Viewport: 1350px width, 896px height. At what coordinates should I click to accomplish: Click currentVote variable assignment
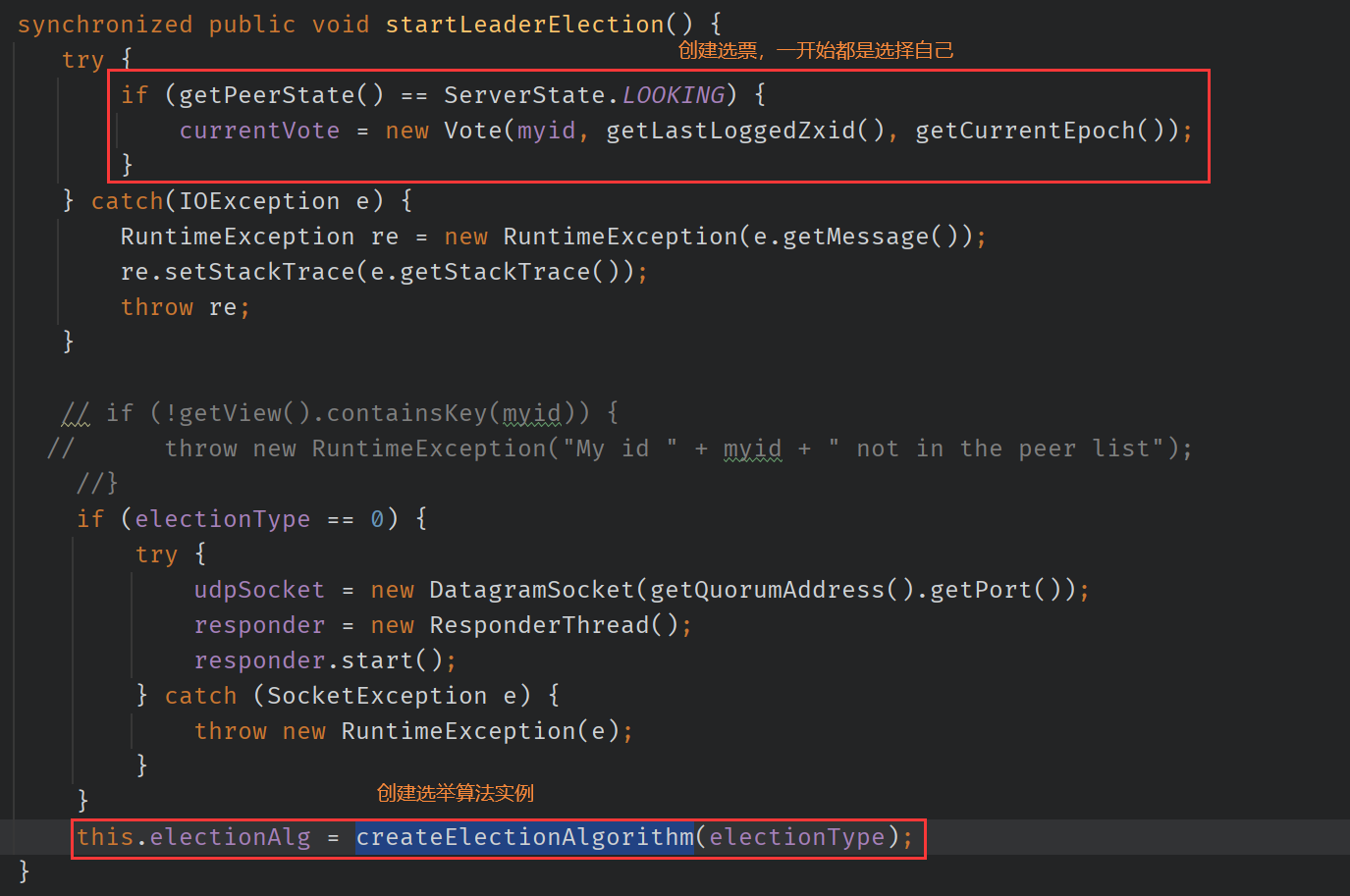[x=259, y=131]
